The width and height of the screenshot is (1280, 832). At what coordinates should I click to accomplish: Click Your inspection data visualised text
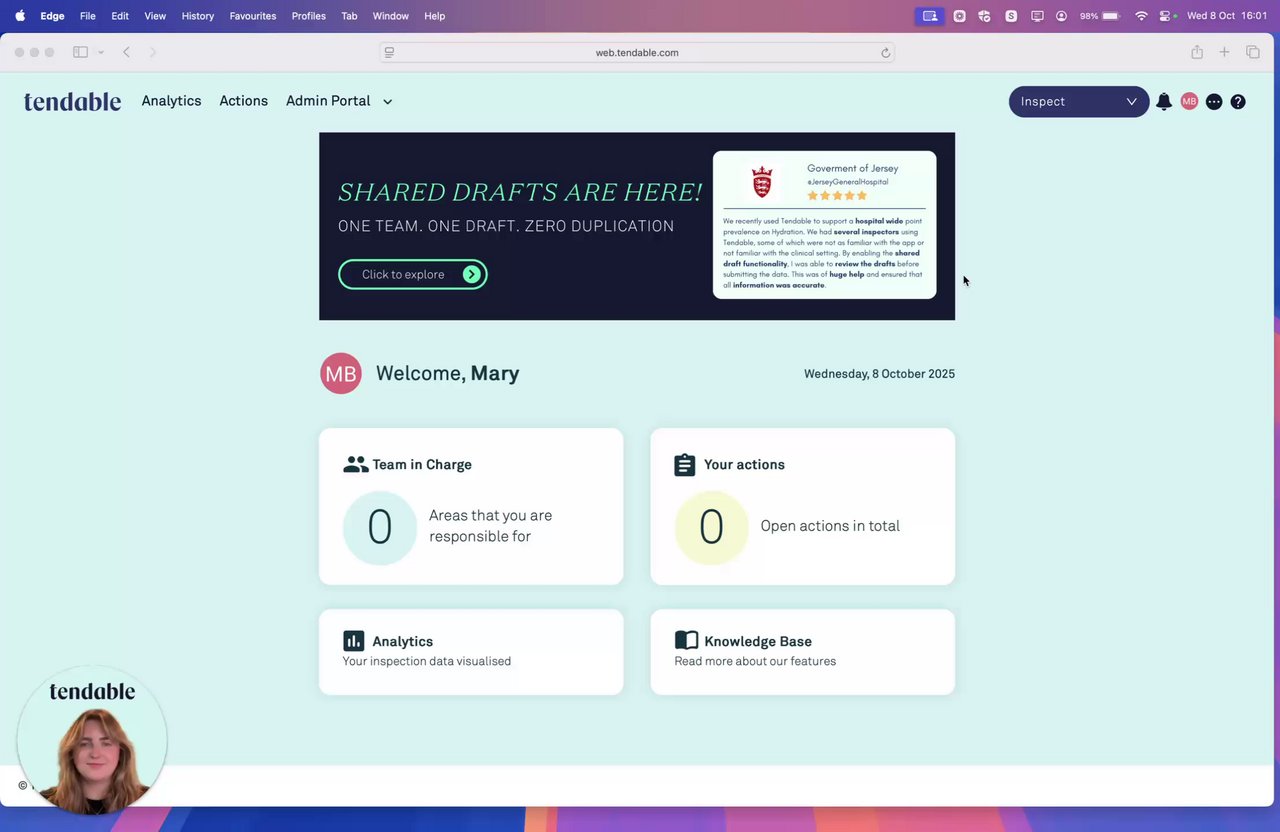coord(427,661)
